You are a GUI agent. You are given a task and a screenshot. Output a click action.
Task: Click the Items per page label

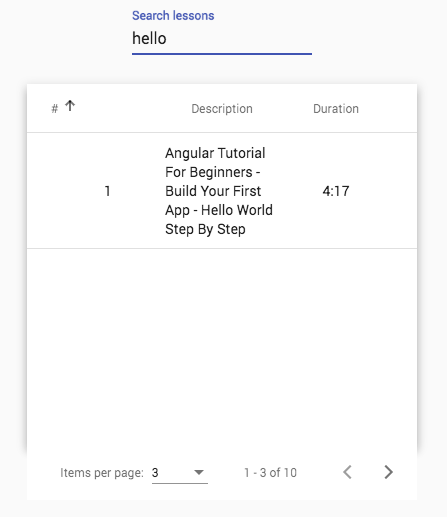point(102,473)
